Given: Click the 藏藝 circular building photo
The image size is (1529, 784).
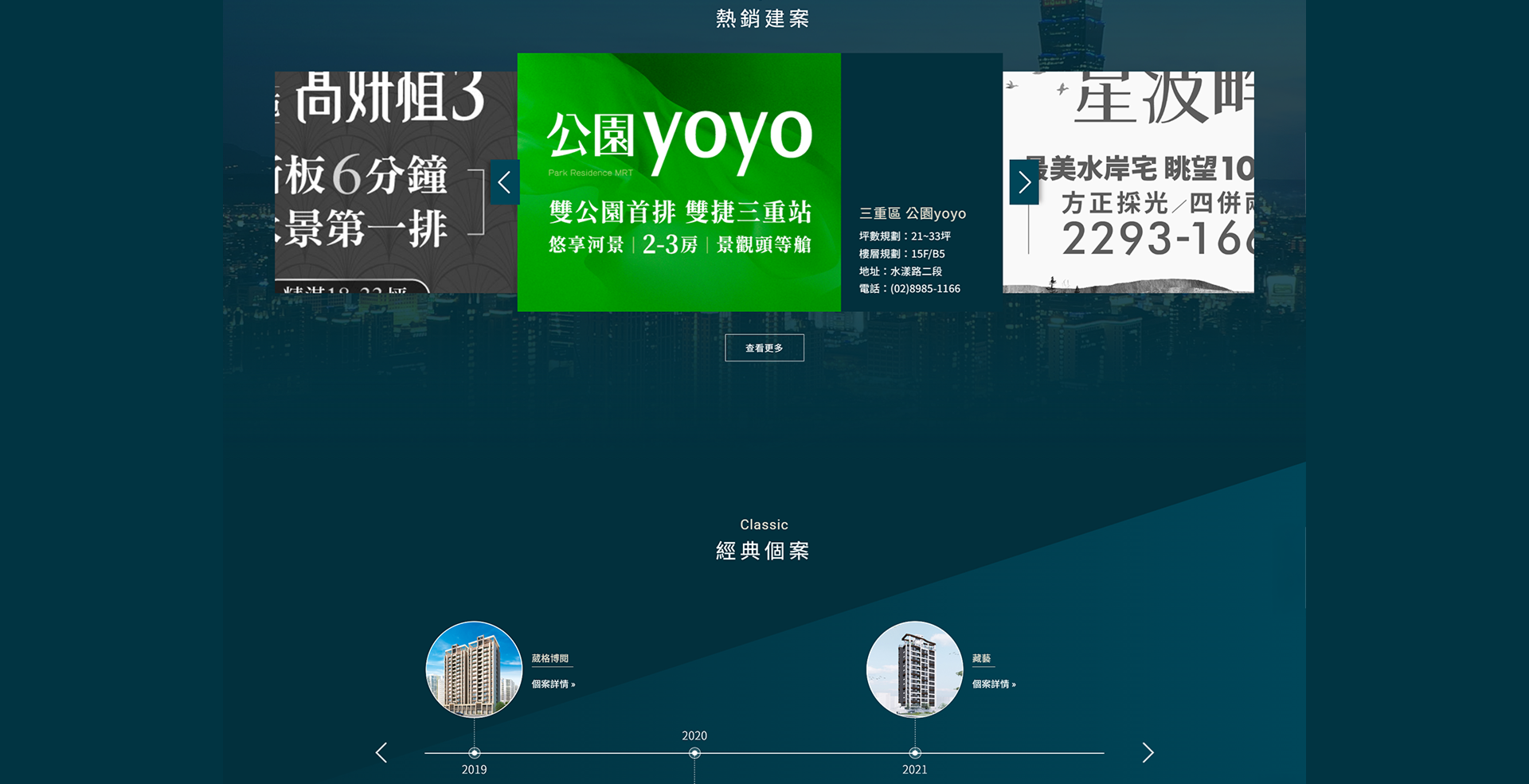Looking at the screenshot, I should click(x=914, y=669).
